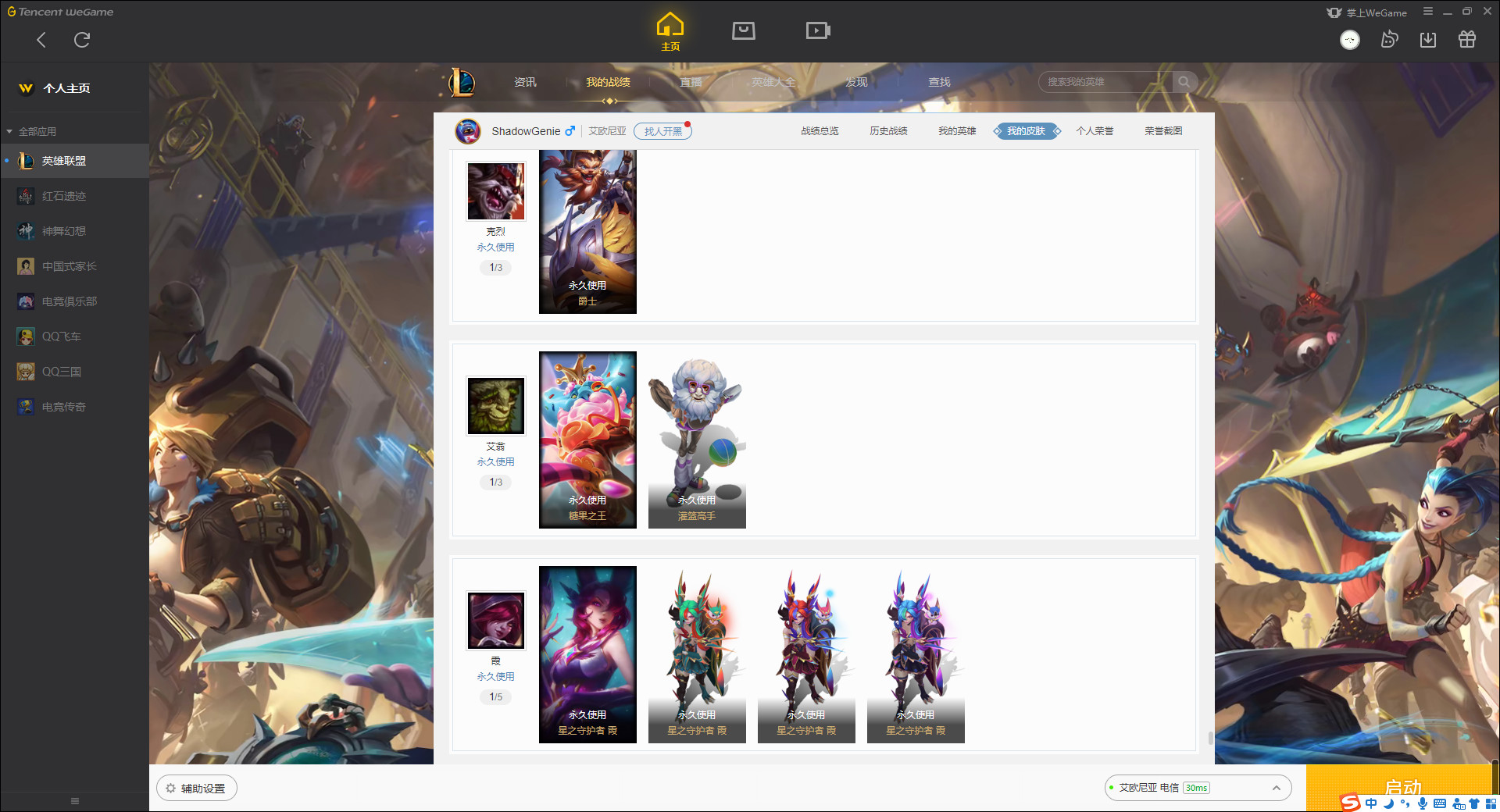Focus the 搜索我的英雄 search field
1500x812 pixels.
(x=1105, y=82)
